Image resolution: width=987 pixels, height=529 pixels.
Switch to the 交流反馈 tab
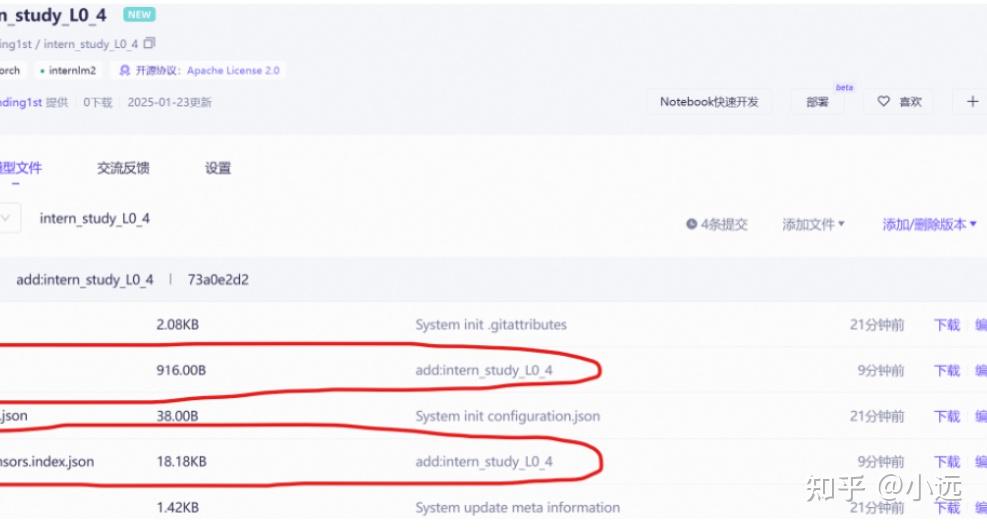point(123,169)
